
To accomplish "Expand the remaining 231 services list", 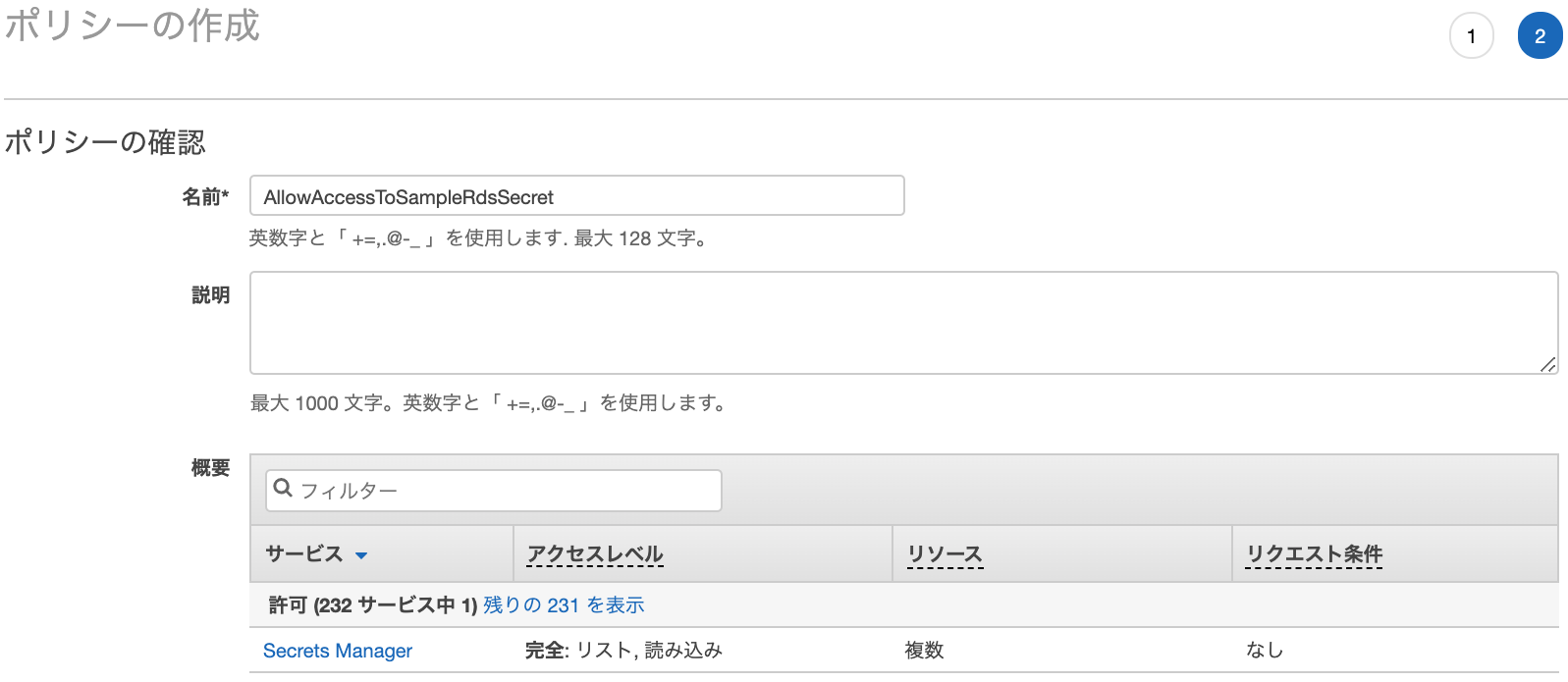I will point(563,605).
